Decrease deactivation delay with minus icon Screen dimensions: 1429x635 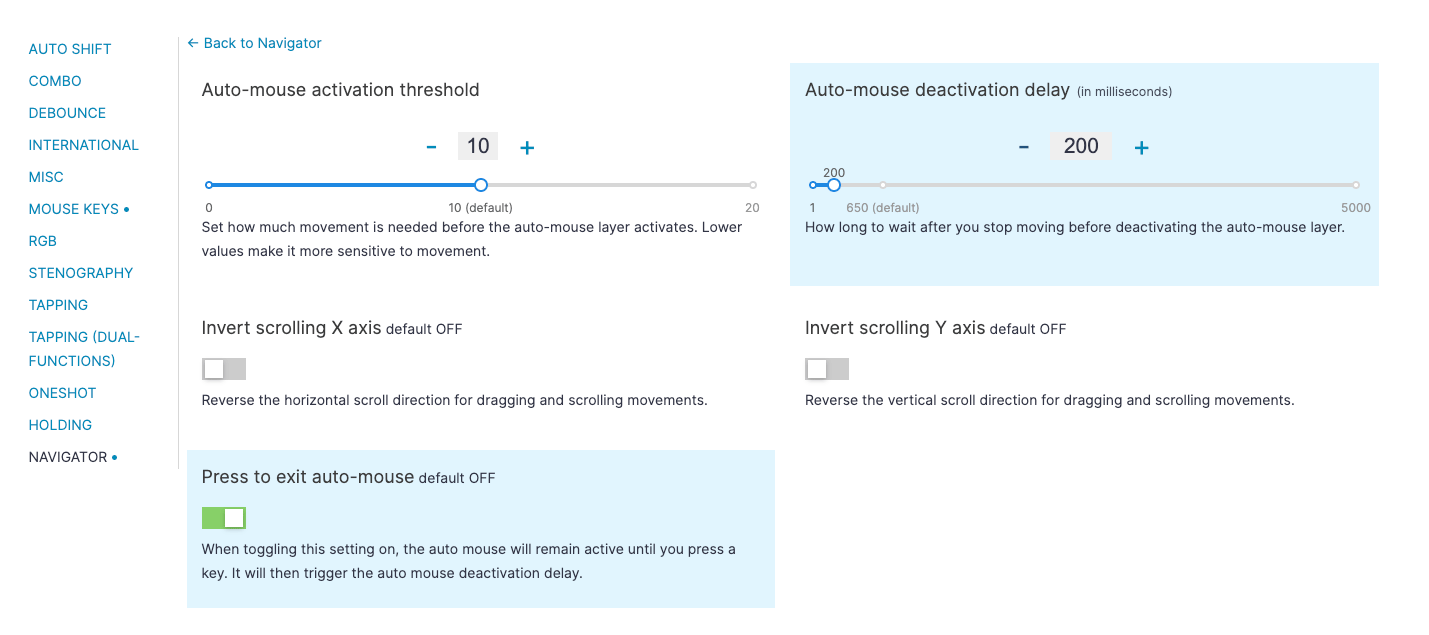click(1024, 147)
